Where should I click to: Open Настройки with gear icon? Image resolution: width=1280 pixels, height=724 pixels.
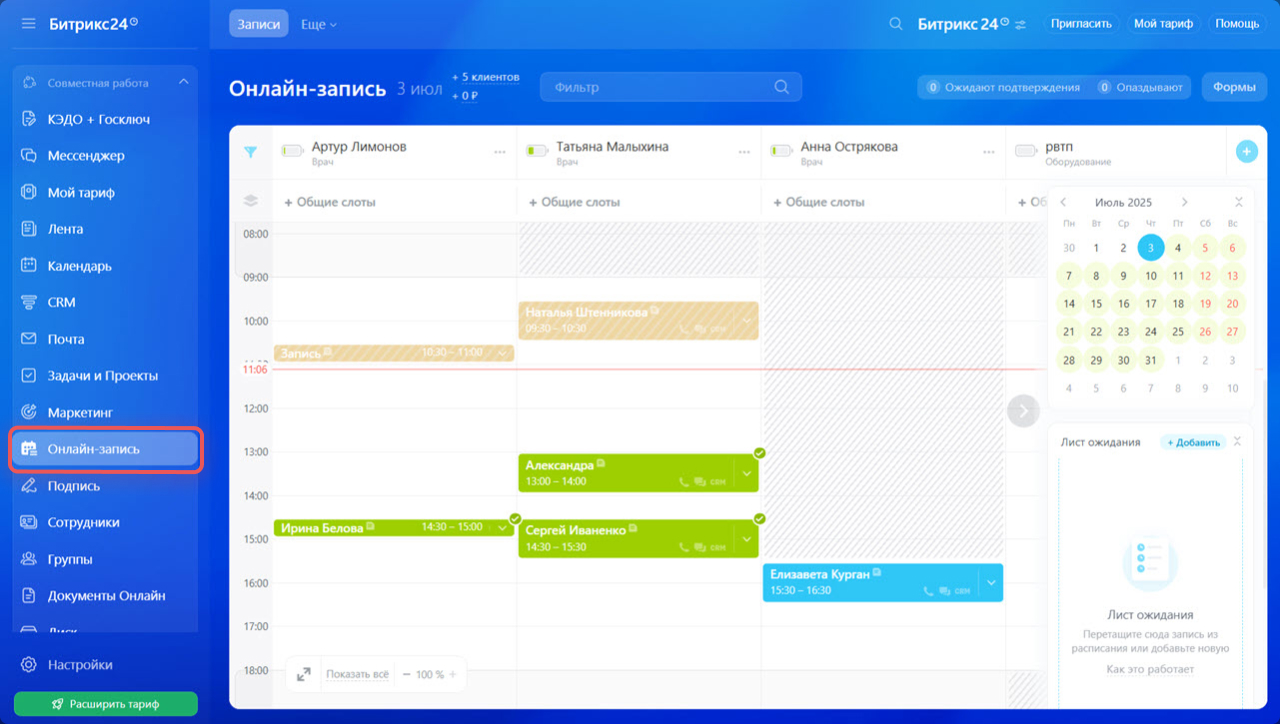click(x=66, y=665)
